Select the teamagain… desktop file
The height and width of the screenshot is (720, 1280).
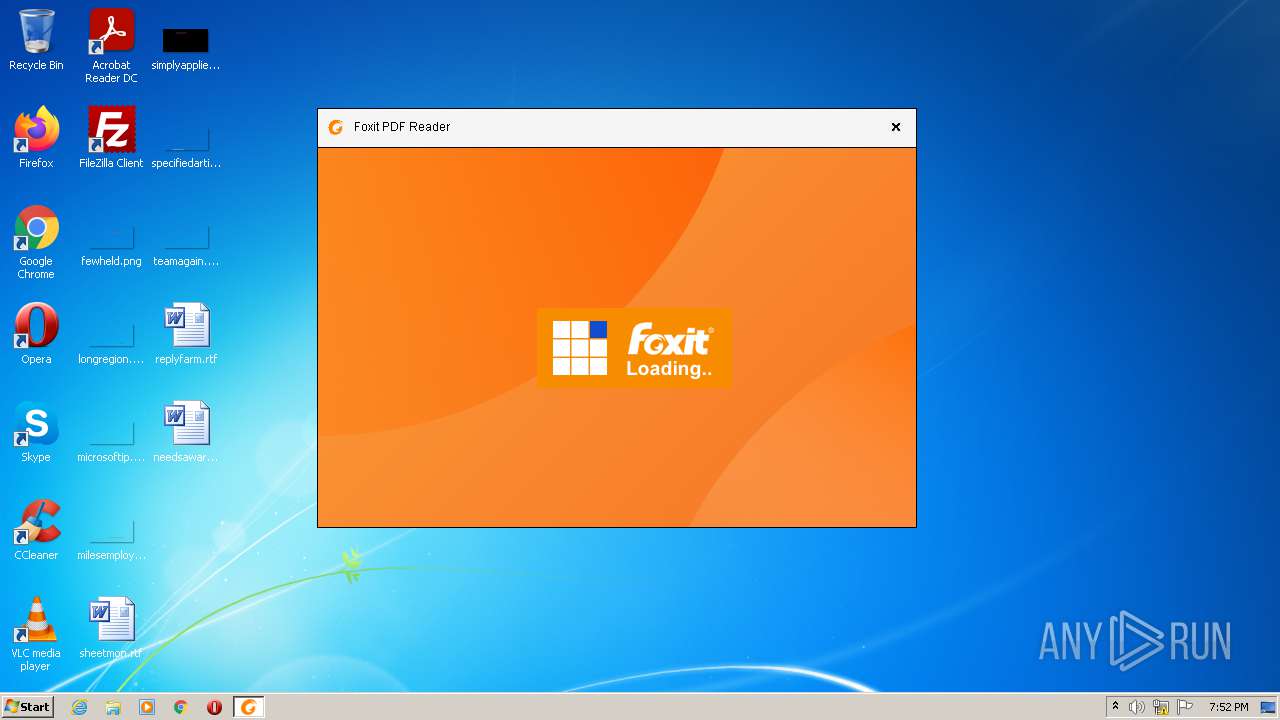186,245
